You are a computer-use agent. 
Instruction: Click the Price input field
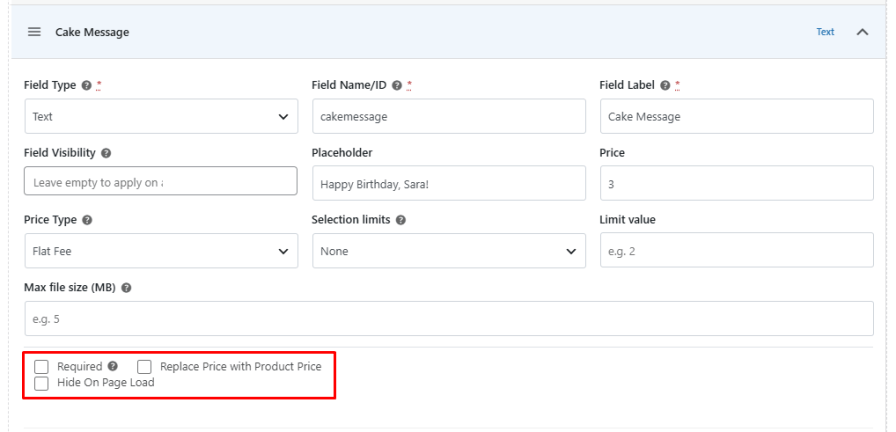click(x=737, y=183)
